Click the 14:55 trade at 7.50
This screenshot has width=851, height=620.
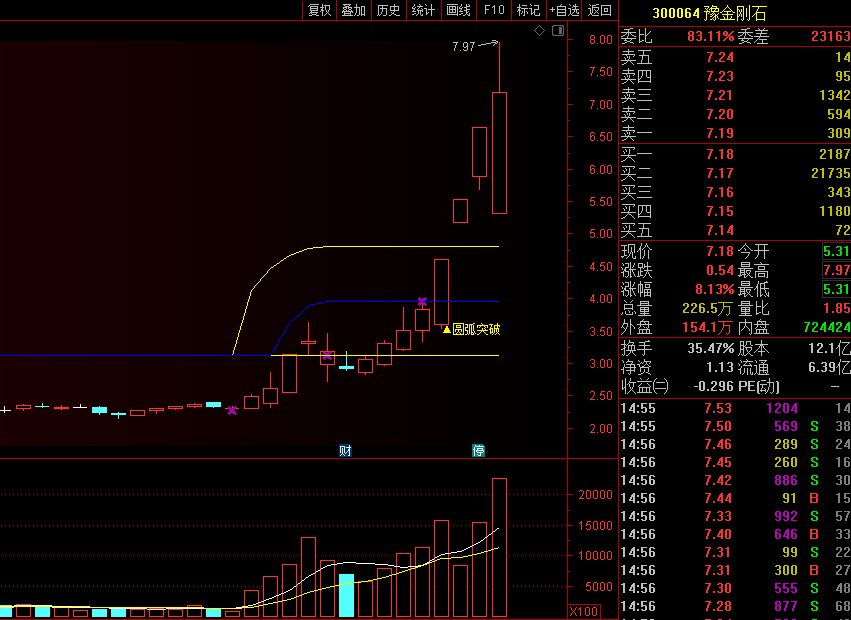point(735,426)
